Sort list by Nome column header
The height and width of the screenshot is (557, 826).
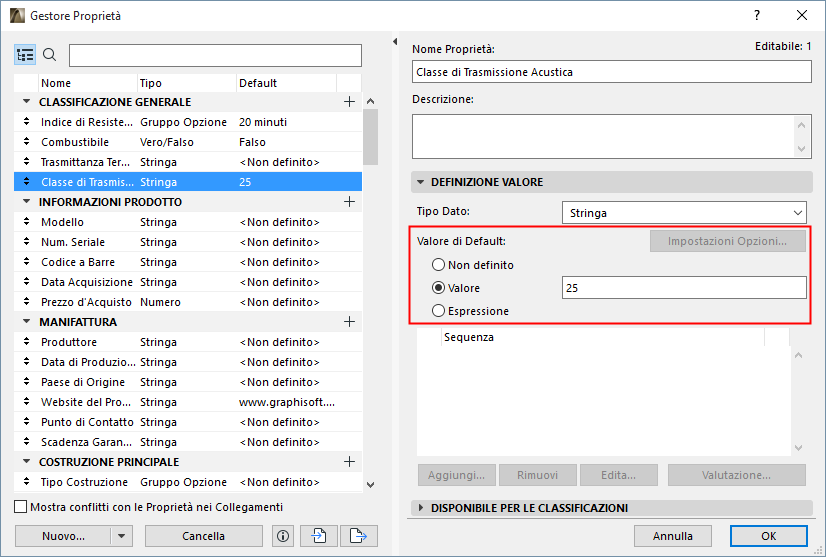pos(87,83)
